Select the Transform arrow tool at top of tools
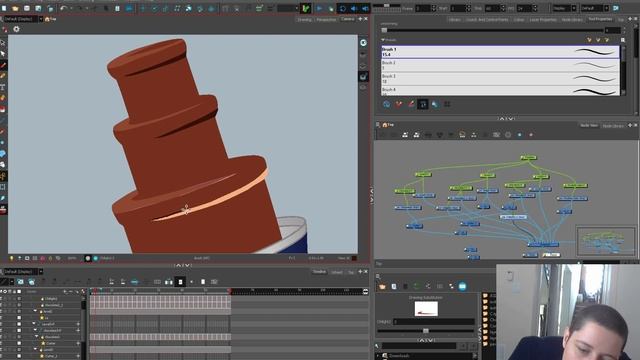640x360 pixels. click(x=3, y=42)
